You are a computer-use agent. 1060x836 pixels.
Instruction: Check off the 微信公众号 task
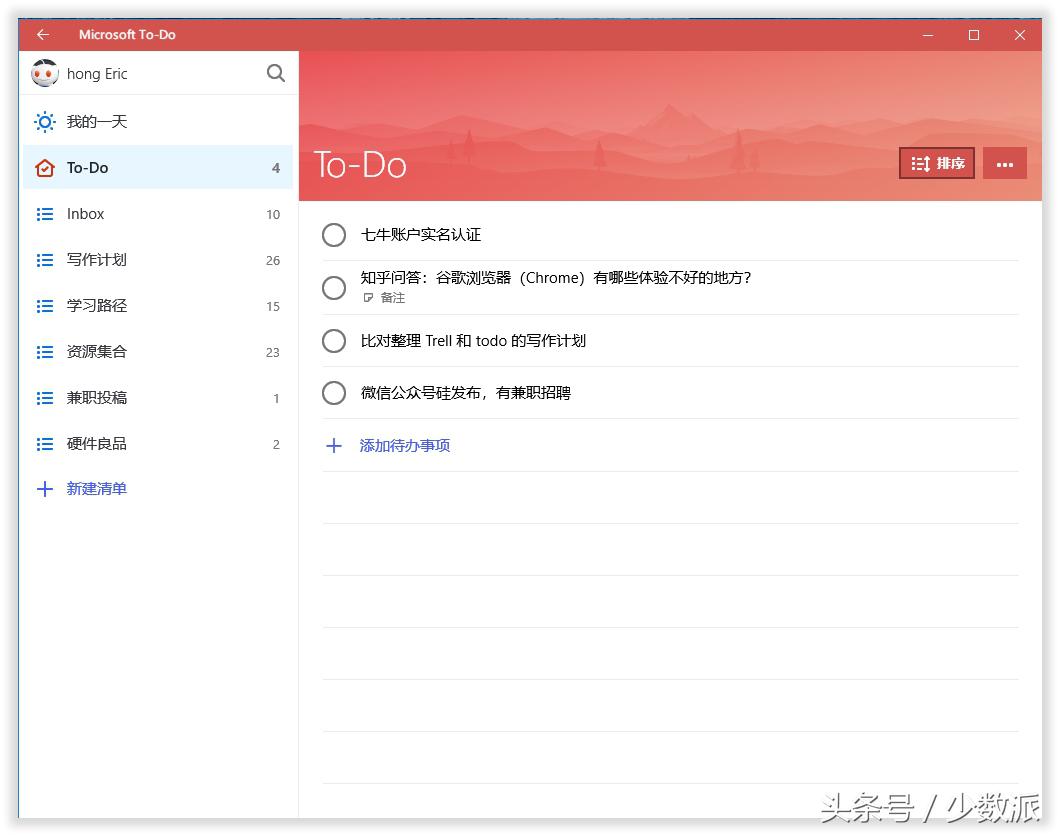(x=334, y=393)
